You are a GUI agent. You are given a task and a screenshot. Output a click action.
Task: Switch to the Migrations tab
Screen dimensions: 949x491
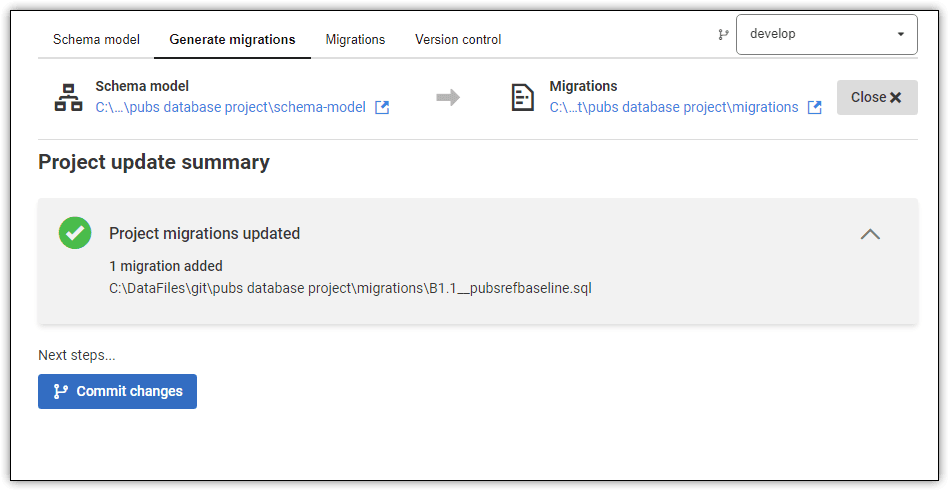coord(355,39)
